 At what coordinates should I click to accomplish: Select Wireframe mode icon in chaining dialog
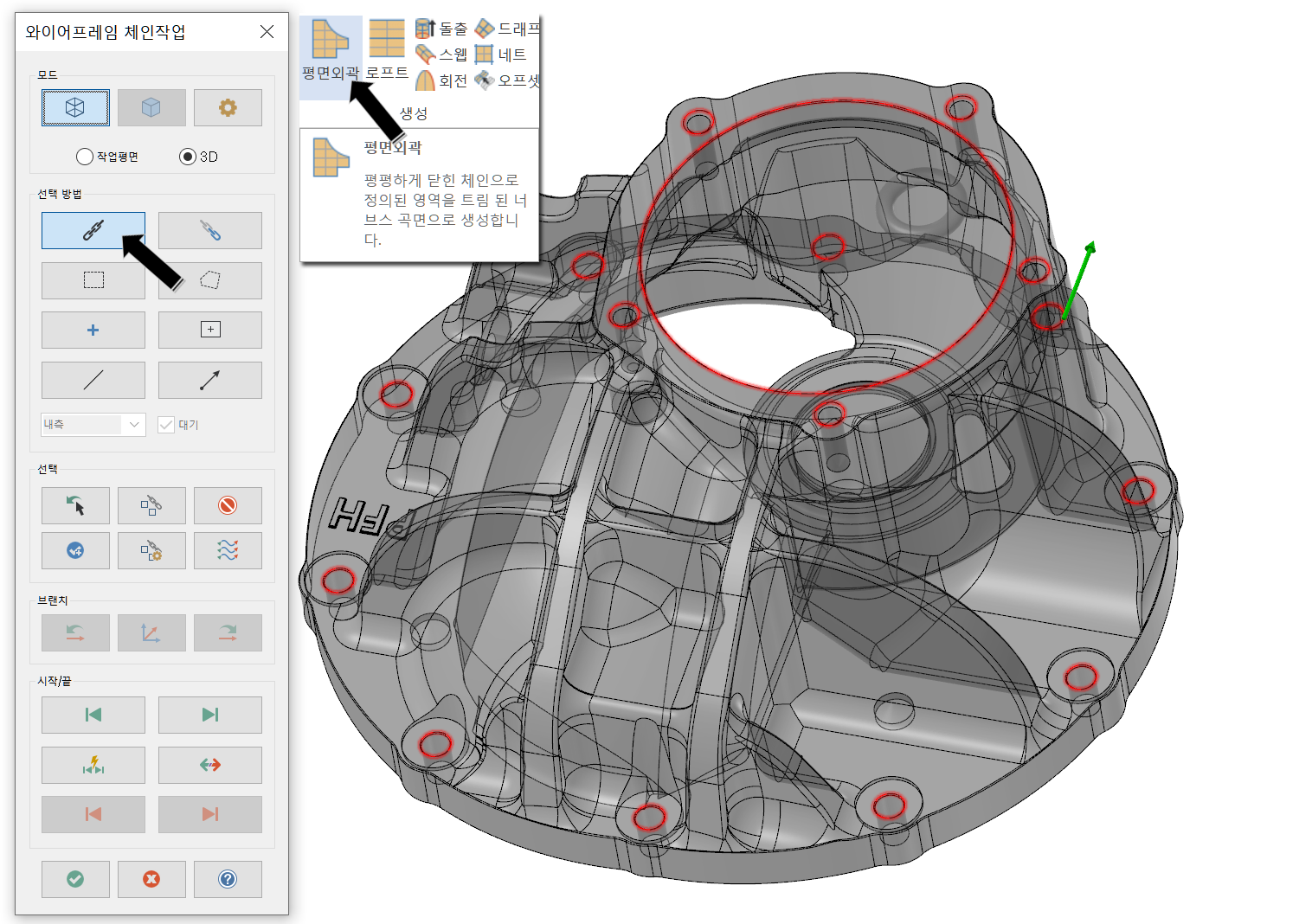75,107
